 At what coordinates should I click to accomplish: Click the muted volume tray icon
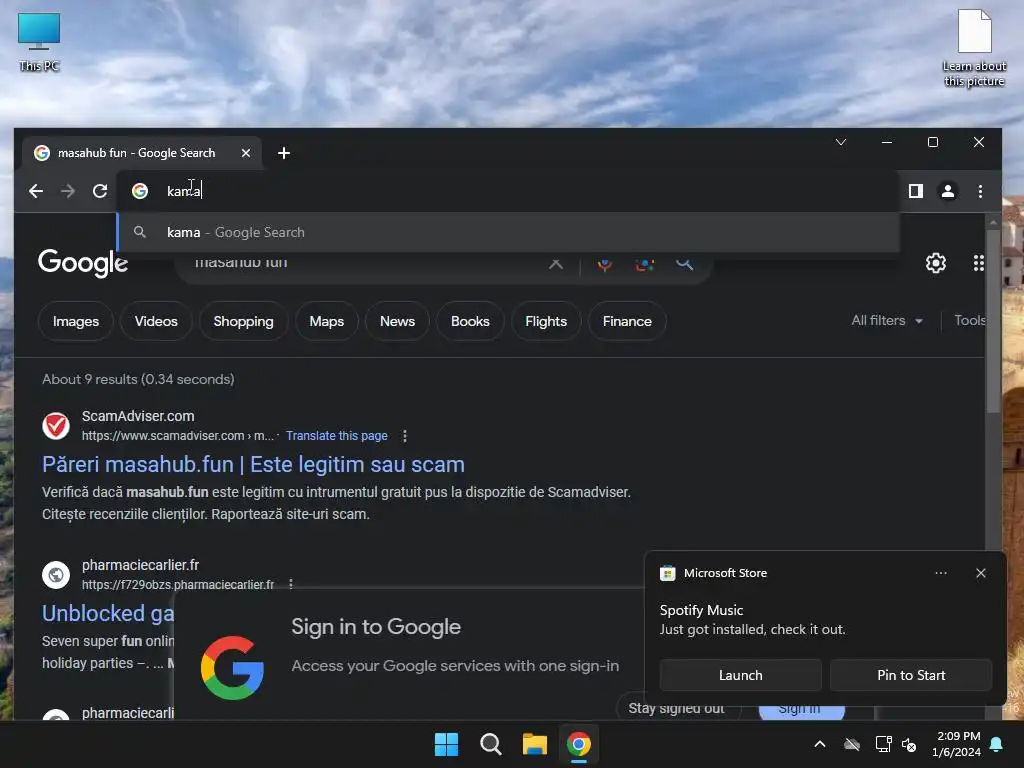[x=909, y=744]
